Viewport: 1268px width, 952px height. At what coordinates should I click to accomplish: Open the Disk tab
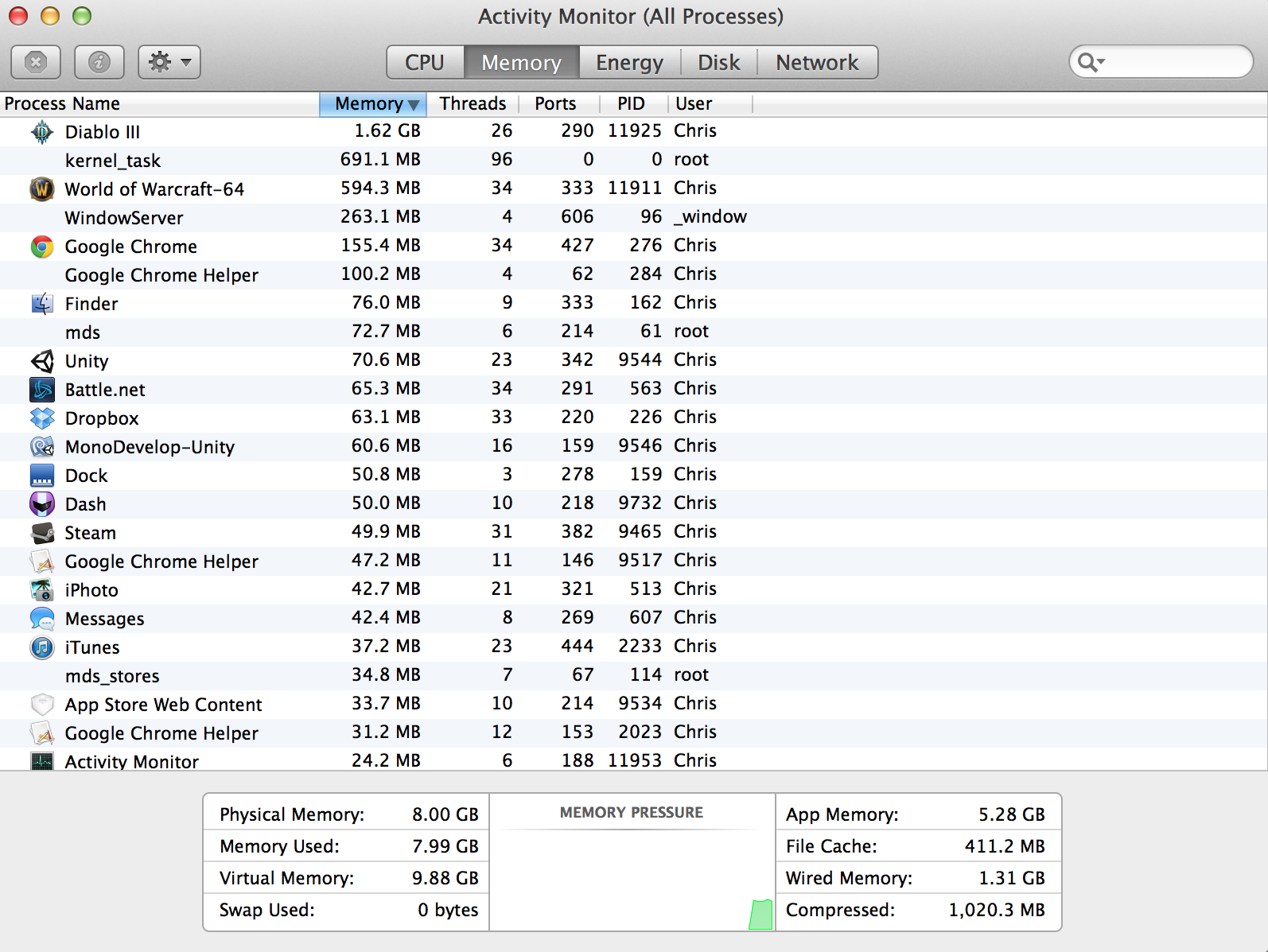718,62
